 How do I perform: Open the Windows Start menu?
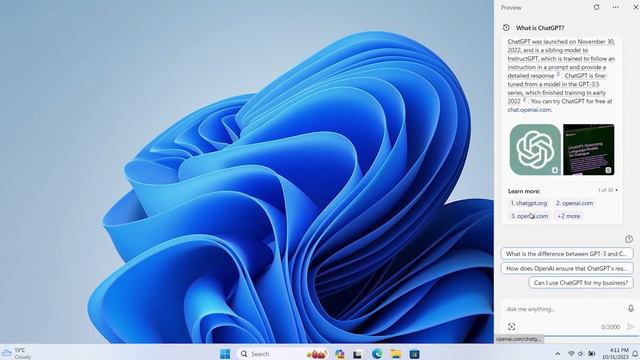[x=225, y=353]
